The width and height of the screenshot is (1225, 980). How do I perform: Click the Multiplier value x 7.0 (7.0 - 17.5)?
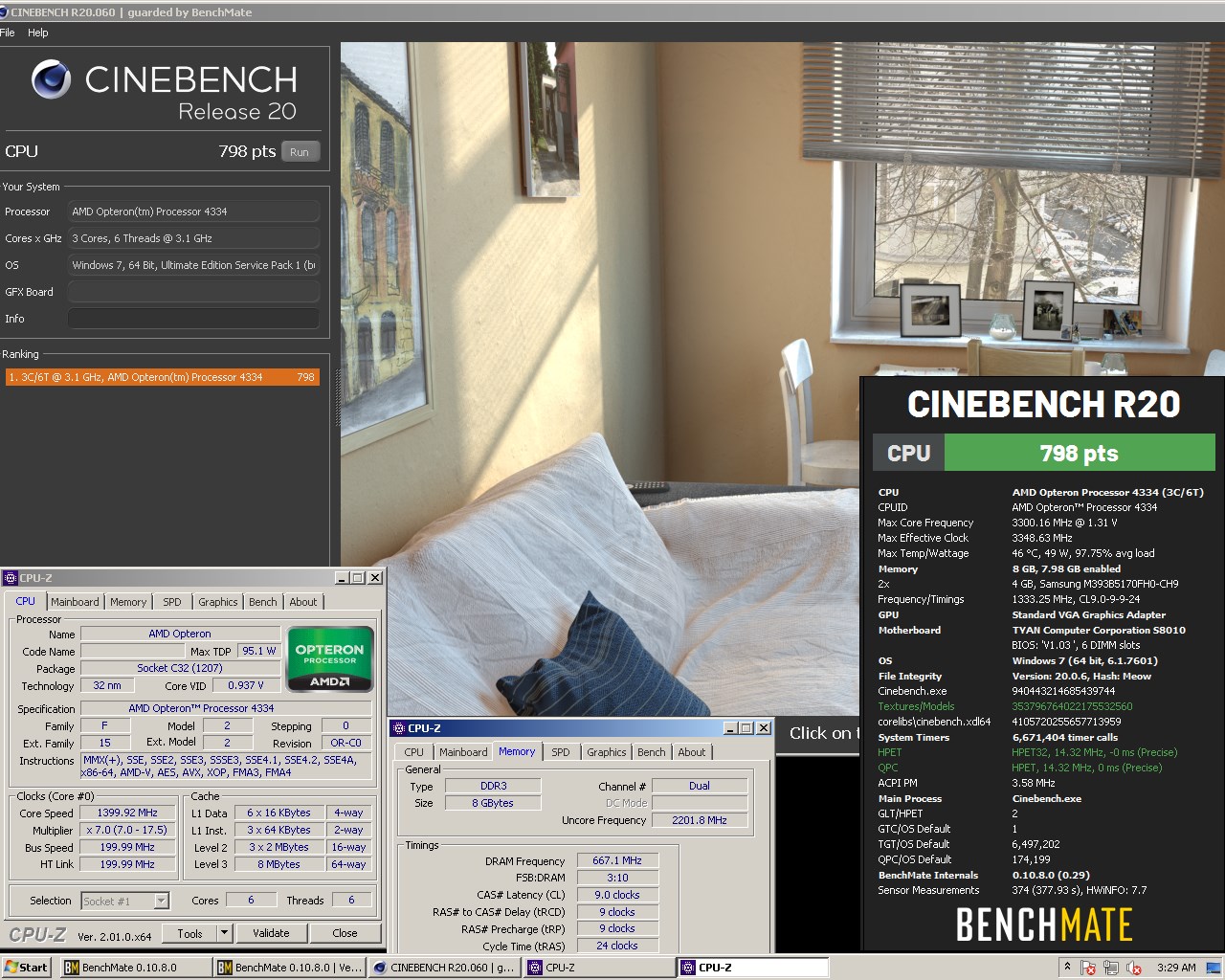click(127, 830)
